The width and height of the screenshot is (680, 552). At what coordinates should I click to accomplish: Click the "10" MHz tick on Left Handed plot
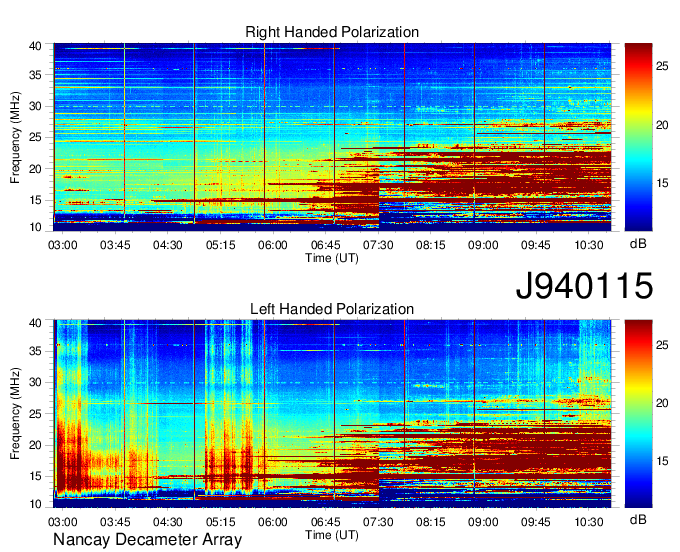(x=35, y=504)
